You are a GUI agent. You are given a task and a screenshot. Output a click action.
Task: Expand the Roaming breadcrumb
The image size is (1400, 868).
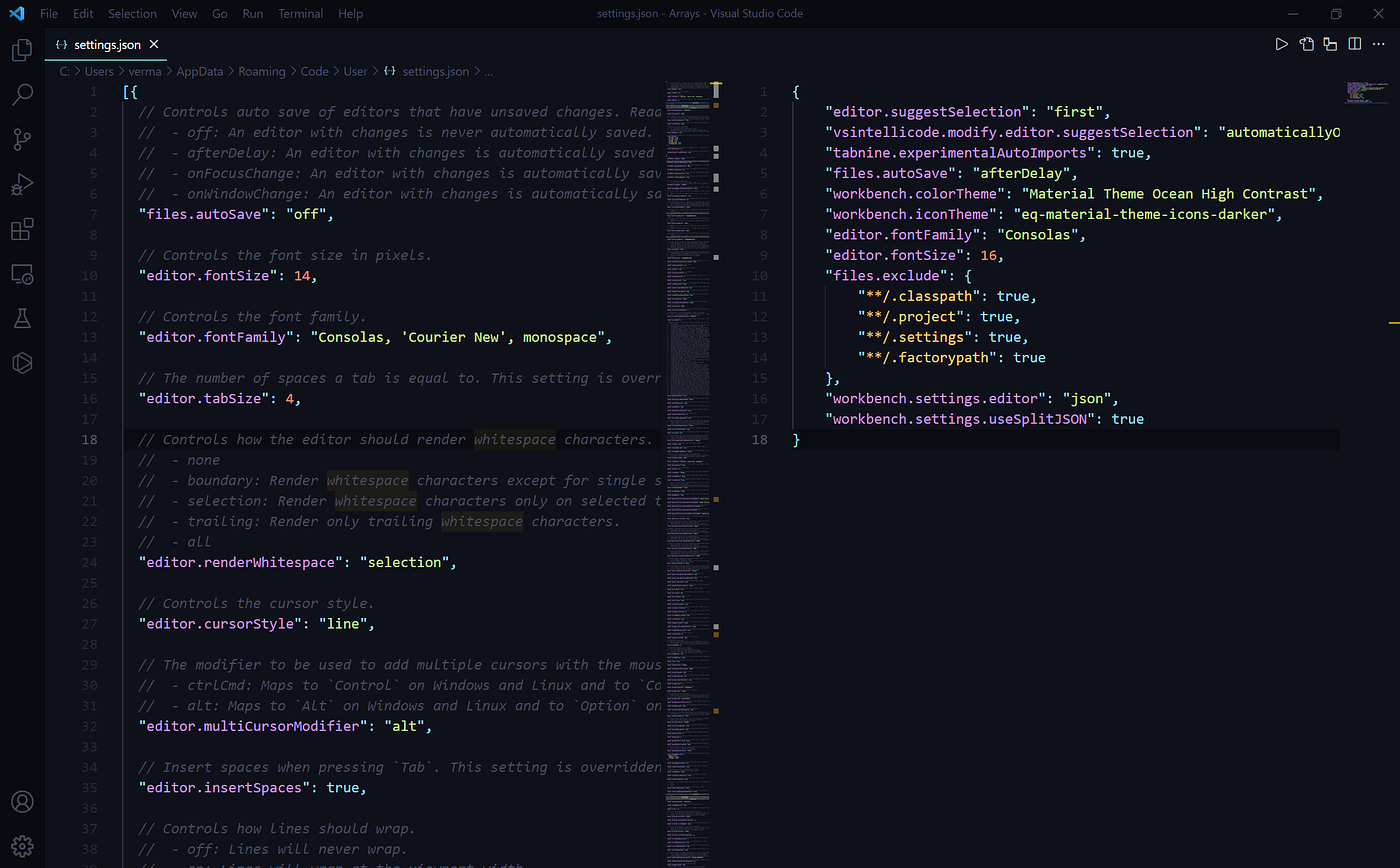[262, 72]
